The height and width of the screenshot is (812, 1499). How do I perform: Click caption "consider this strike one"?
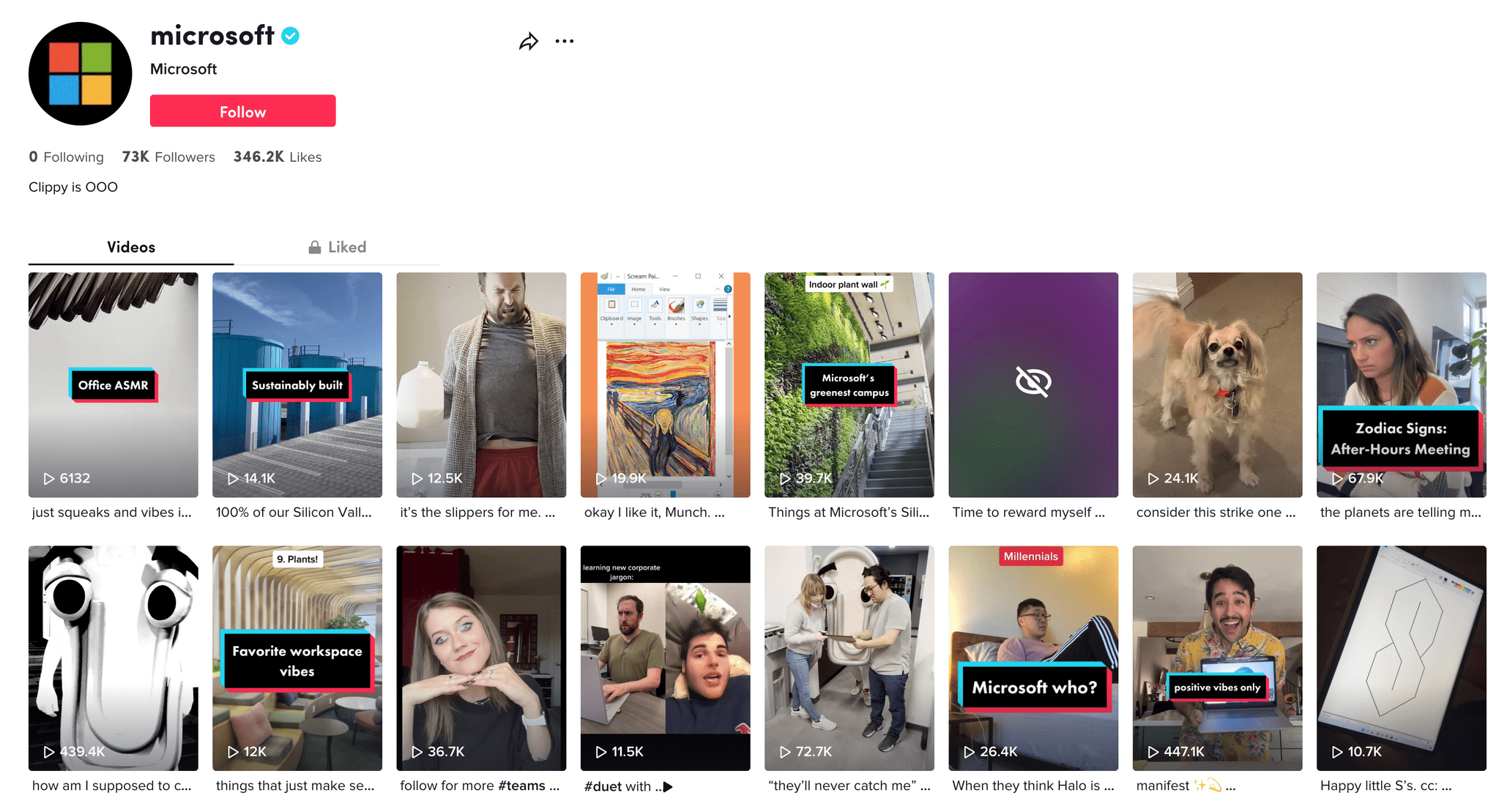pos(1215,513)
